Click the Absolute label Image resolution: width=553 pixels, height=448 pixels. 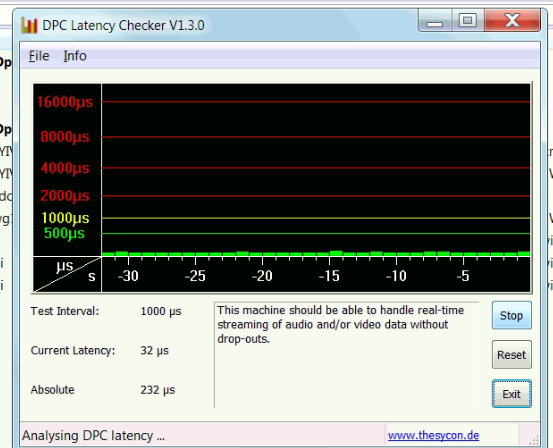(x=53, y=390)
